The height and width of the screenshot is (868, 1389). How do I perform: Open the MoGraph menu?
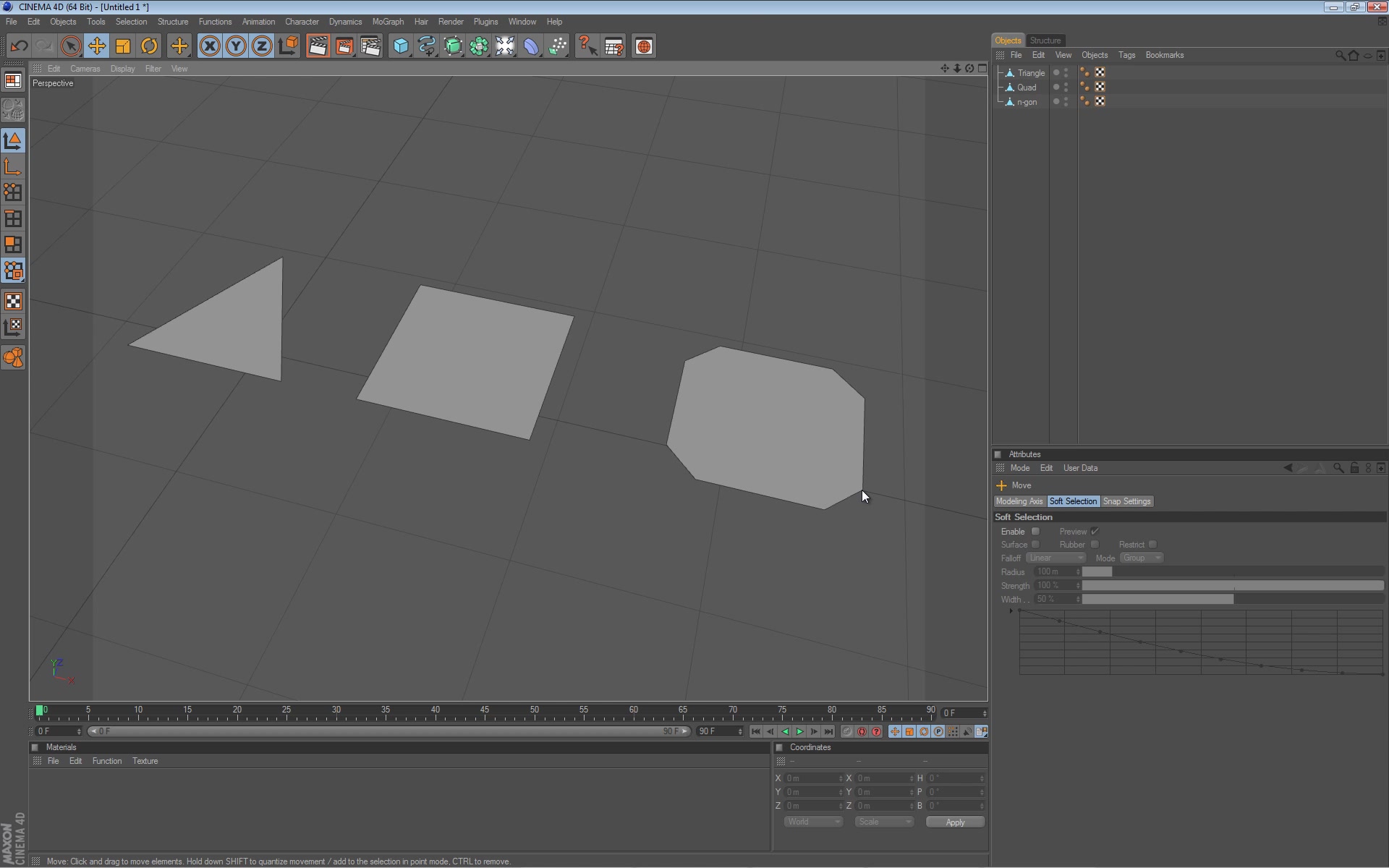pos(388,22)
